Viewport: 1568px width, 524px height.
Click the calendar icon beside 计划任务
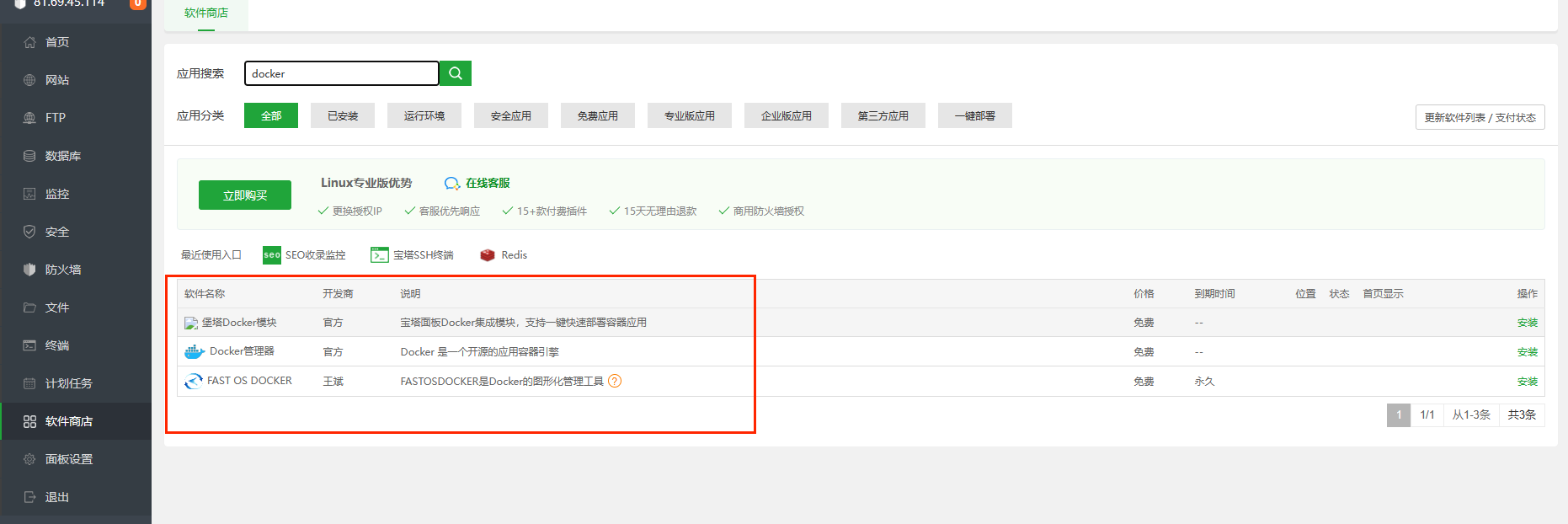click(29, 383)
